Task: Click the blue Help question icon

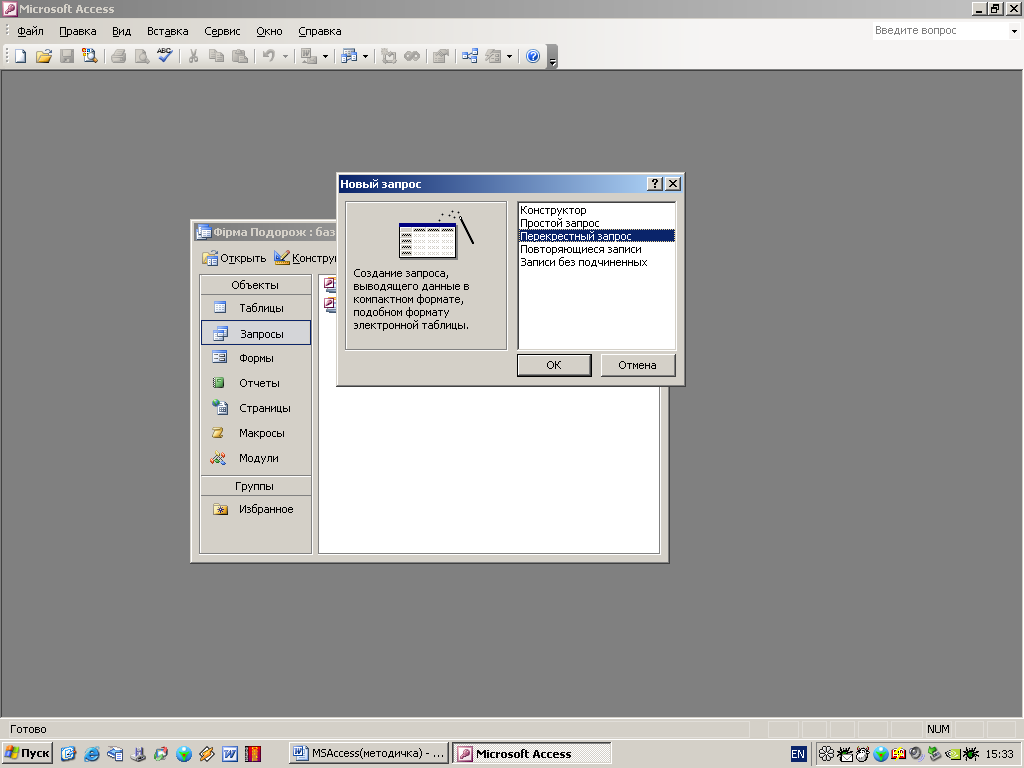Action: 533,57
